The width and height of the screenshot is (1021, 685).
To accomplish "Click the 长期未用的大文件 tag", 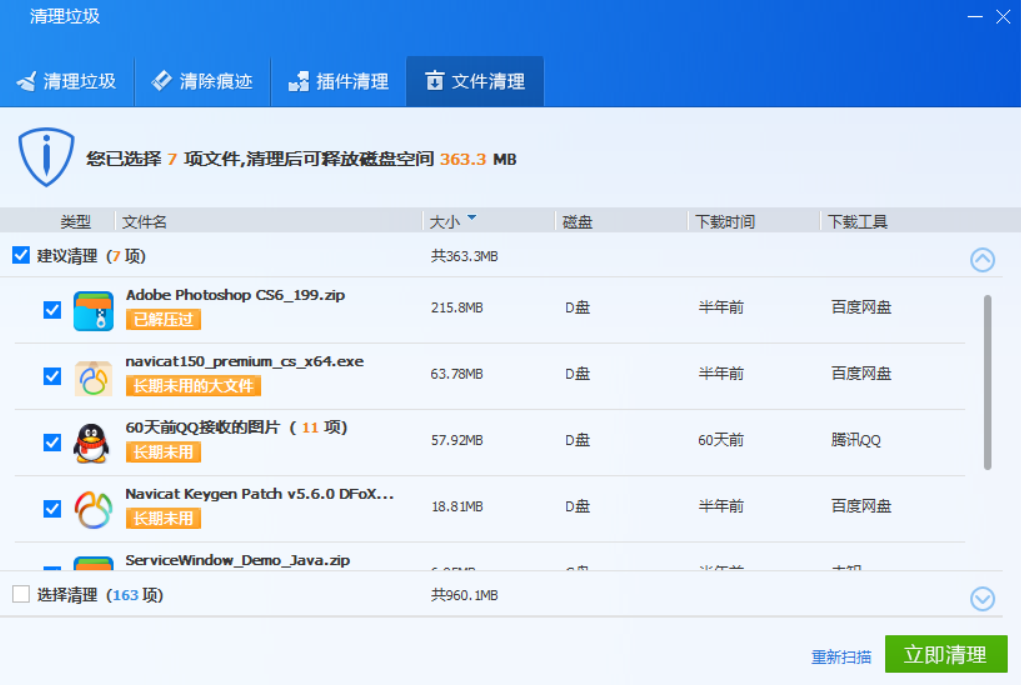I will 193,386.
